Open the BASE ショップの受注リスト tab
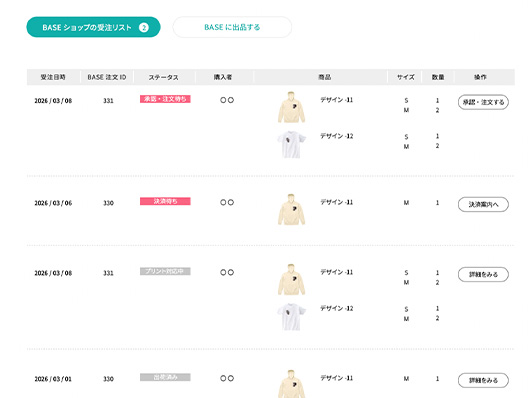Viewport: 532px width, 398px height. (93, 27)
